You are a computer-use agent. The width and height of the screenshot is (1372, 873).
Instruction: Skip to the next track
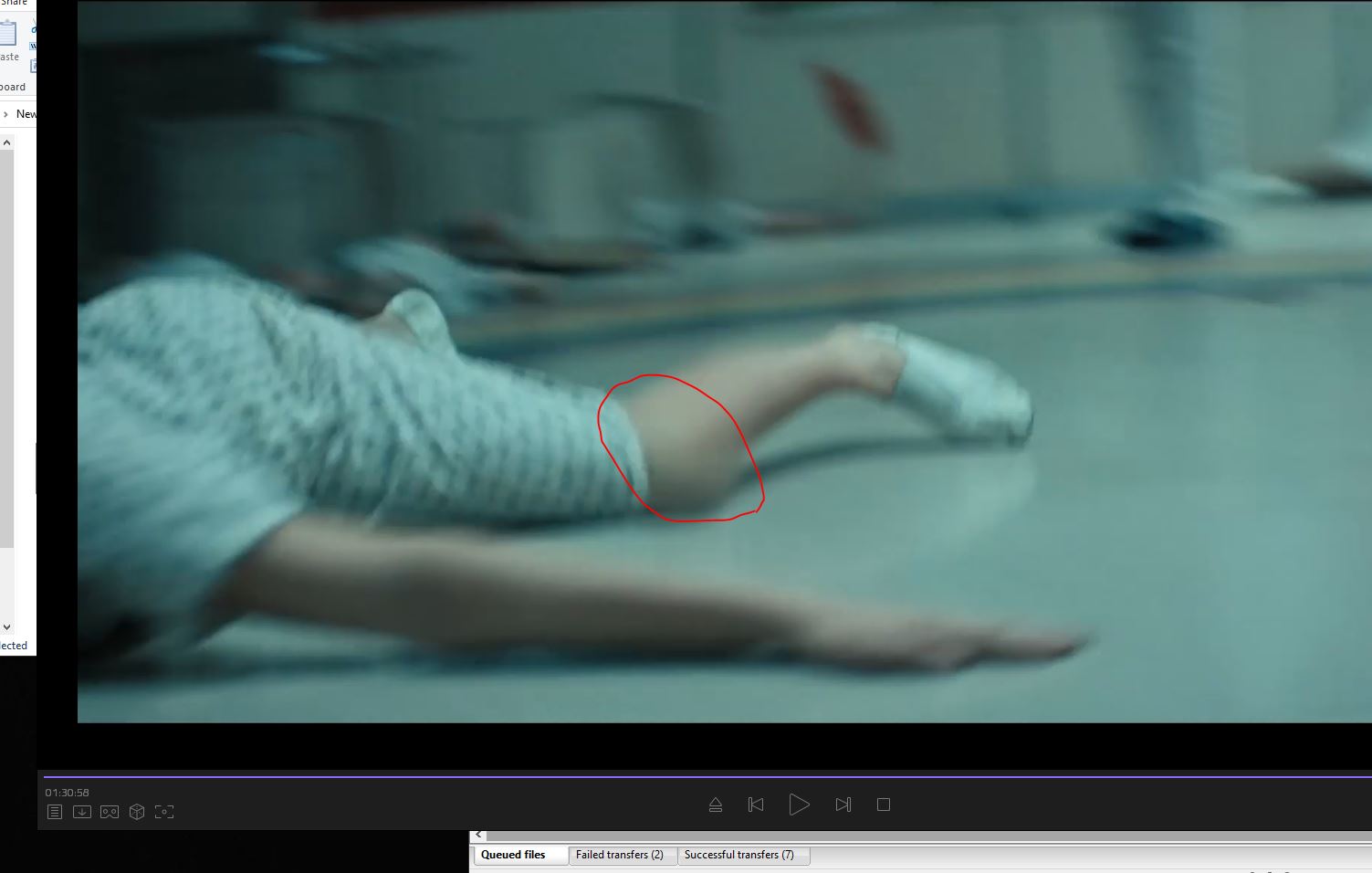tap(843, 805)
